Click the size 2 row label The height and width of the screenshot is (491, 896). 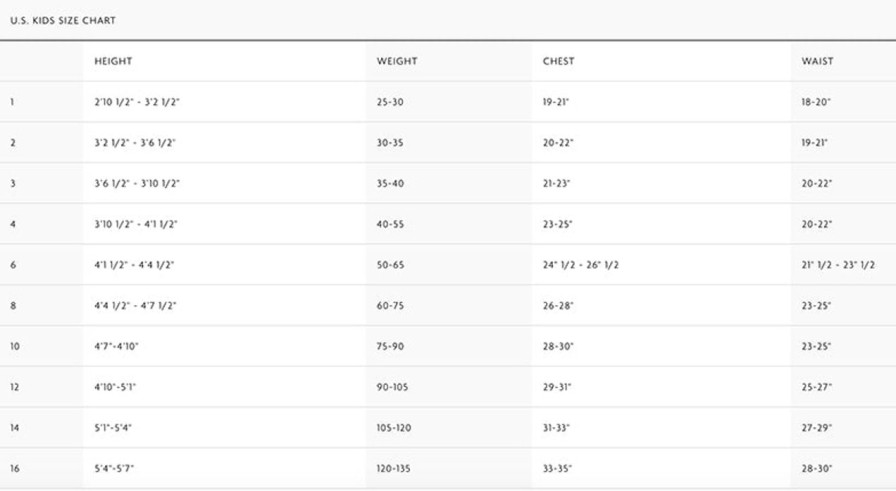coord(13,143)
